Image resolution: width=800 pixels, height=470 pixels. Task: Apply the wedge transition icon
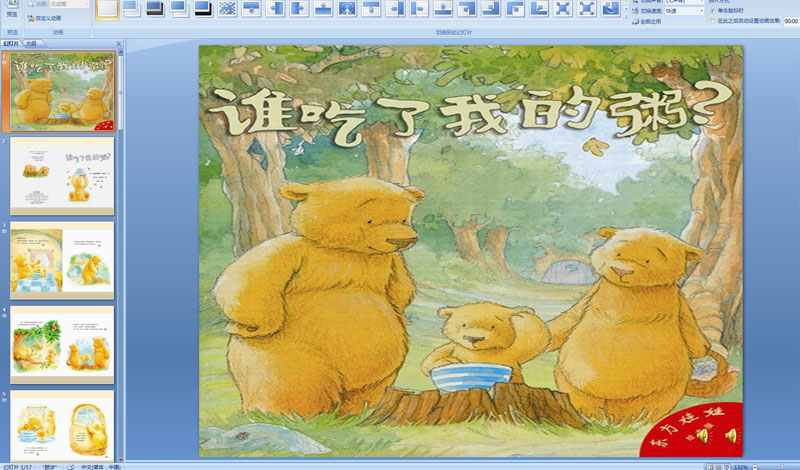(347, 9)
